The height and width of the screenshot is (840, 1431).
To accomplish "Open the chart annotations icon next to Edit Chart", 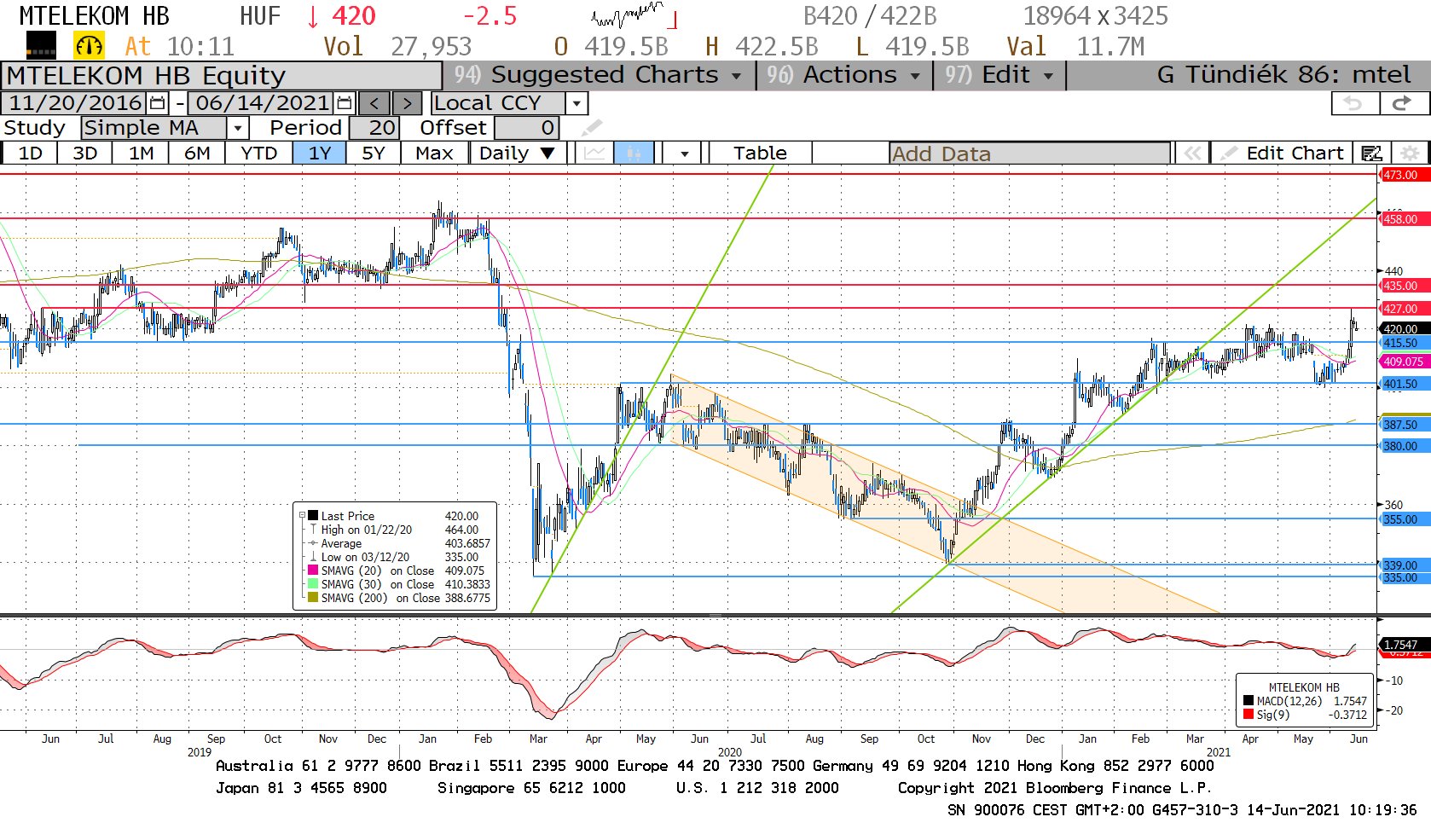I will pyautogui.click(x=1371, y=153).
